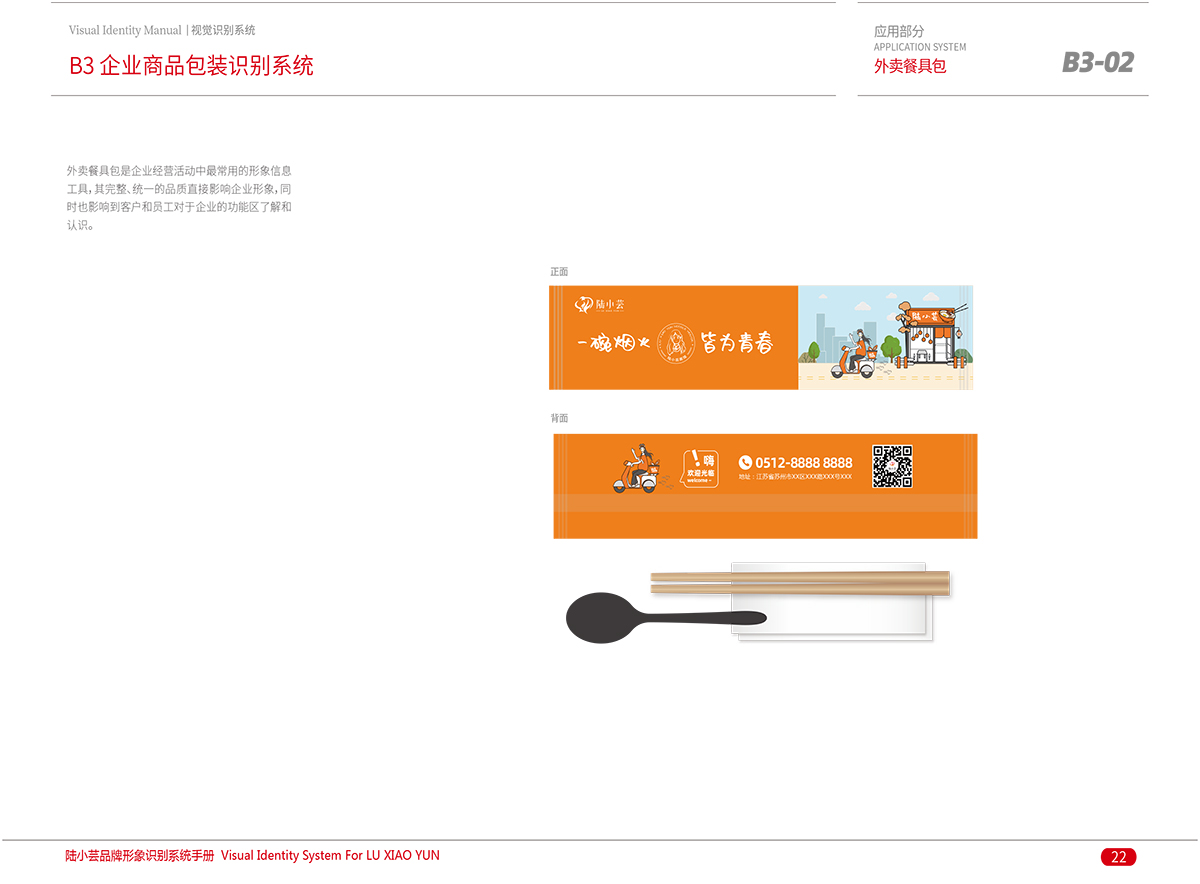This screenshot has height=884, width=1200.
Task: Click the B3 企业商品包装识别系统 title
Action: pyautogui.click(x=191, y=66)
